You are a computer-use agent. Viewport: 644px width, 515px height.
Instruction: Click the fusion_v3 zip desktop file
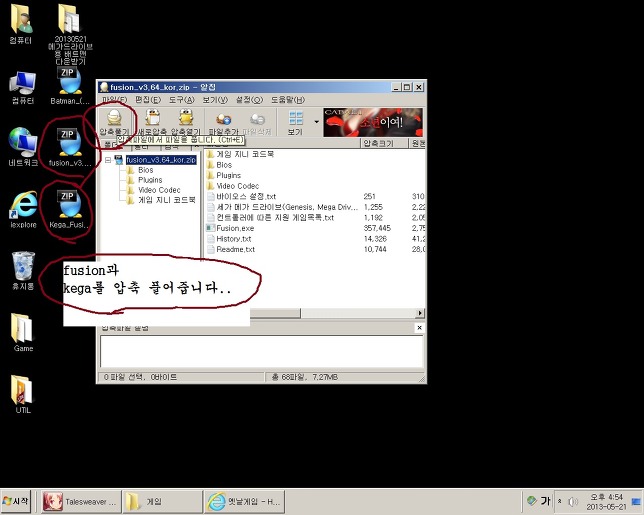(69, 148)
